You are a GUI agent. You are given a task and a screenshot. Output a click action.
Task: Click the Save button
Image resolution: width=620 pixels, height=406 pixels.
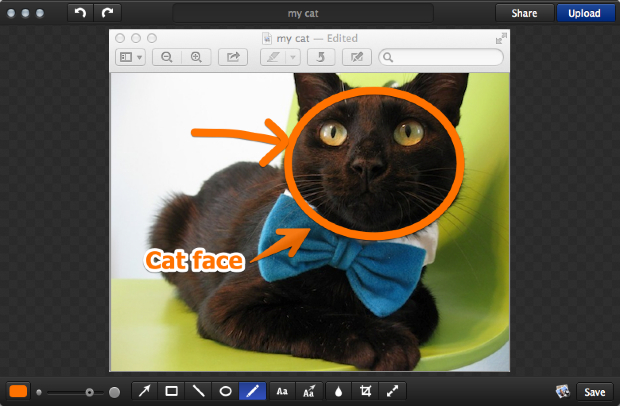tap(595, 392)
